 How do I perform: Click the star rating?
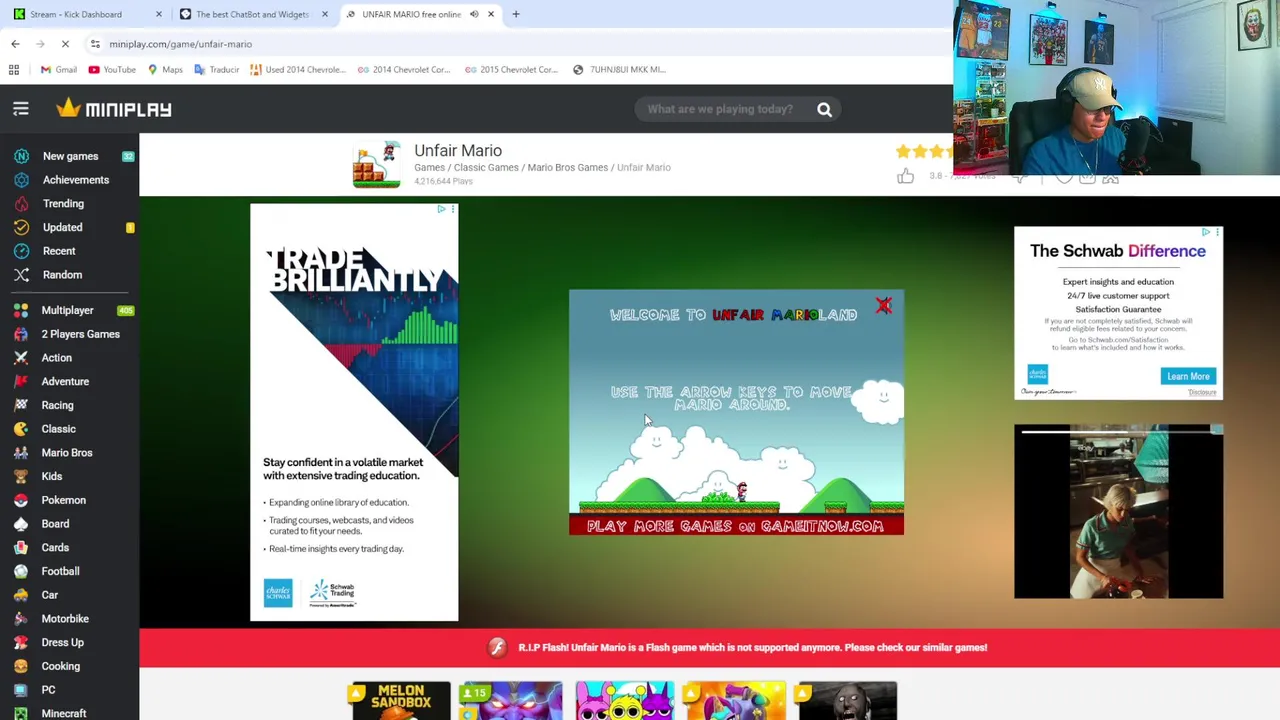pyautogui.click(x=925, y=151)
